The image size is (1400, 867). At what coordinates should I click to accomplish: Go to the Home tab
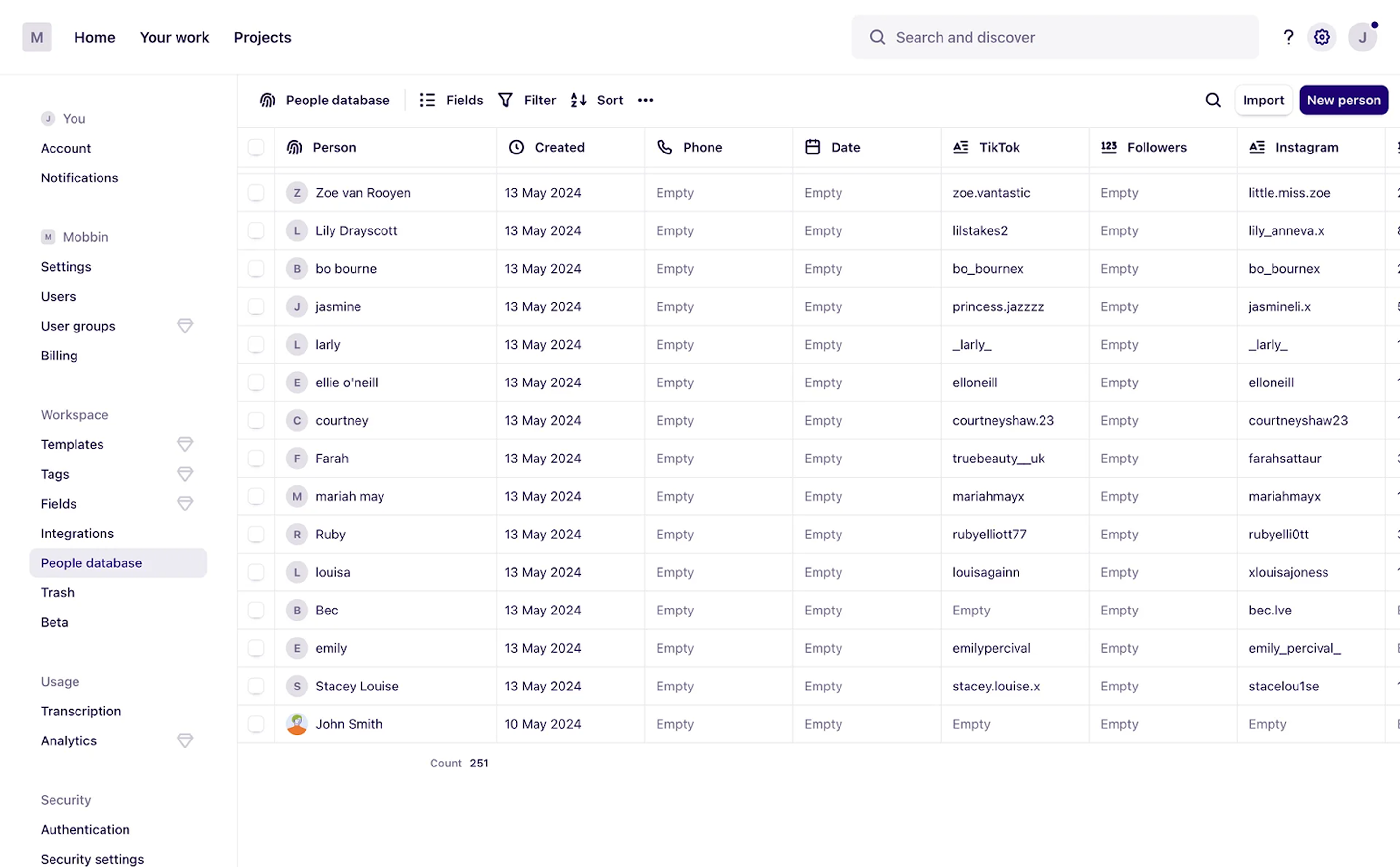[x=95, y=37]
